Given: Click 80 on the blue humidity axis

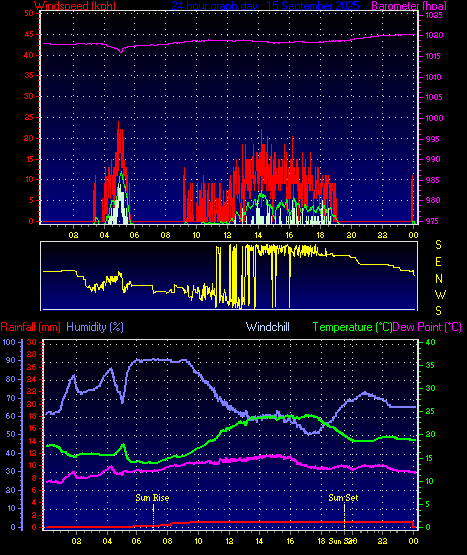Looking at the screenshot, I should [11, 379].
